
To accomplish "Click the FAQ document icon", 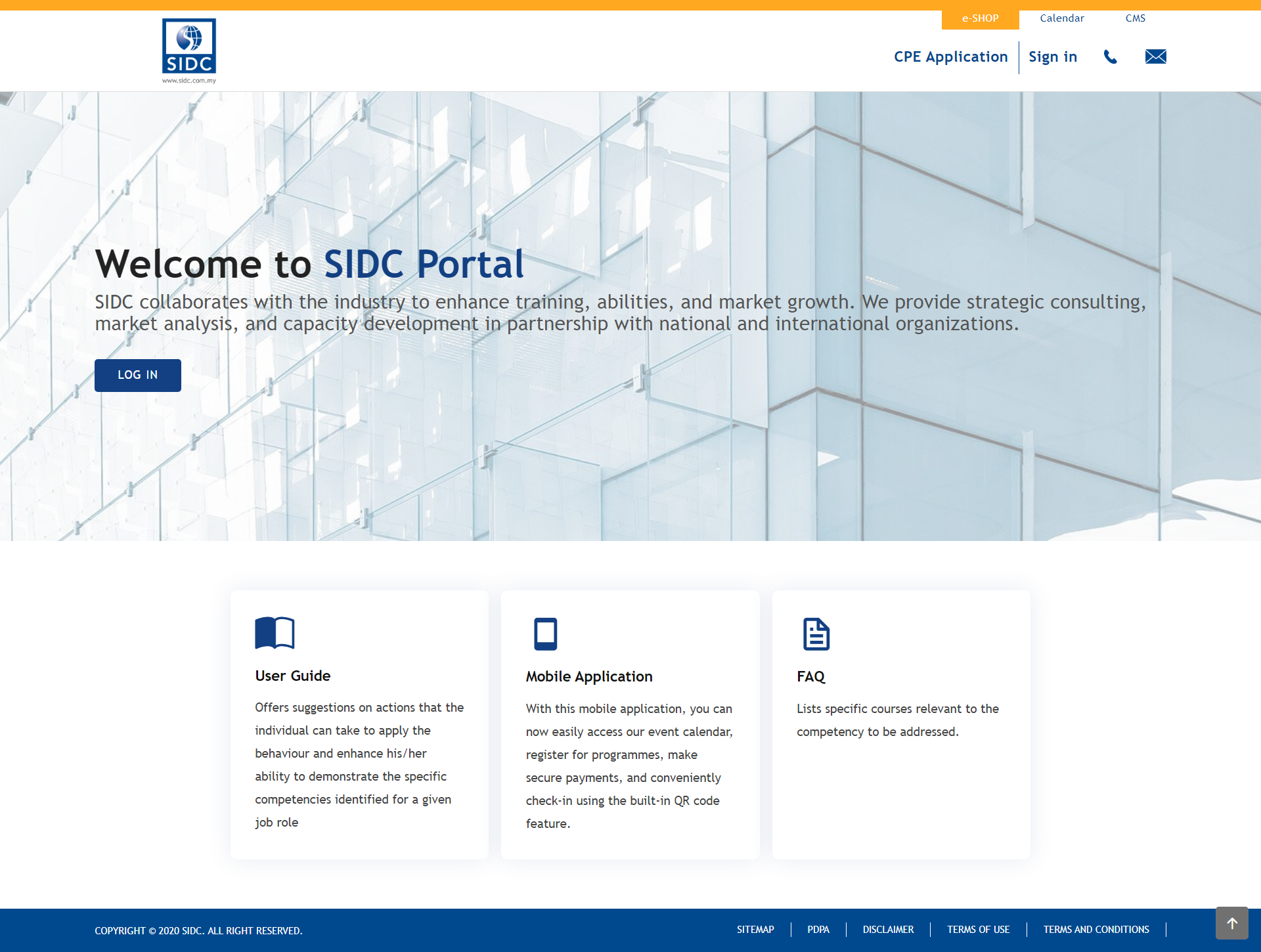I will point(816,634).
